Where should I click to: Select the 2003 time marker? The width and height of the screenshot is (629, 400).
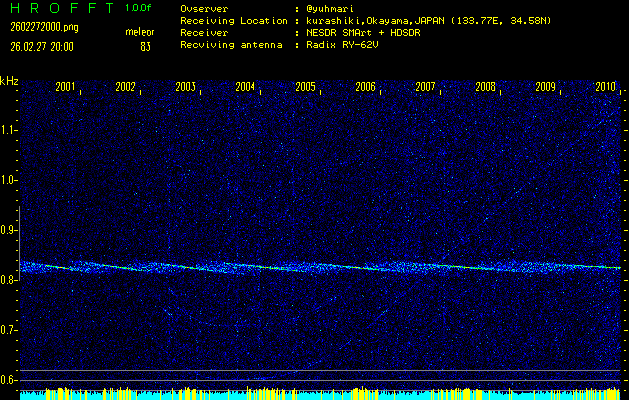point(185,88)
